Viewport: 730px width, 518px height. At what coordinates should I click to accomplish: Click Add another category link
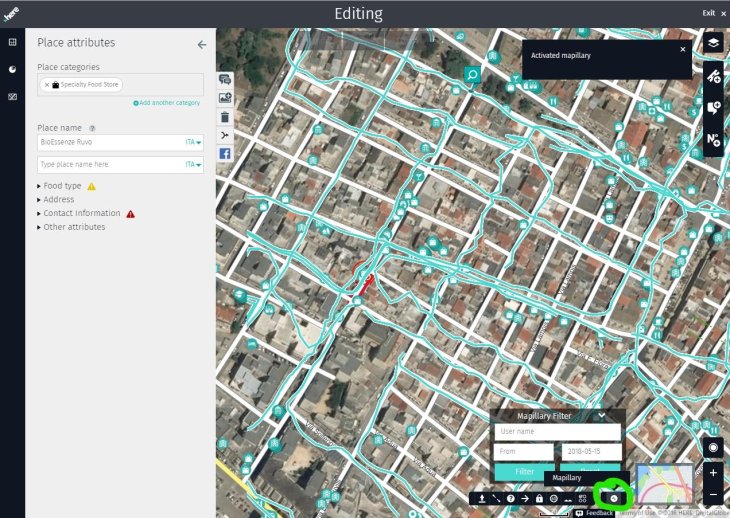(x=167, y=103)
